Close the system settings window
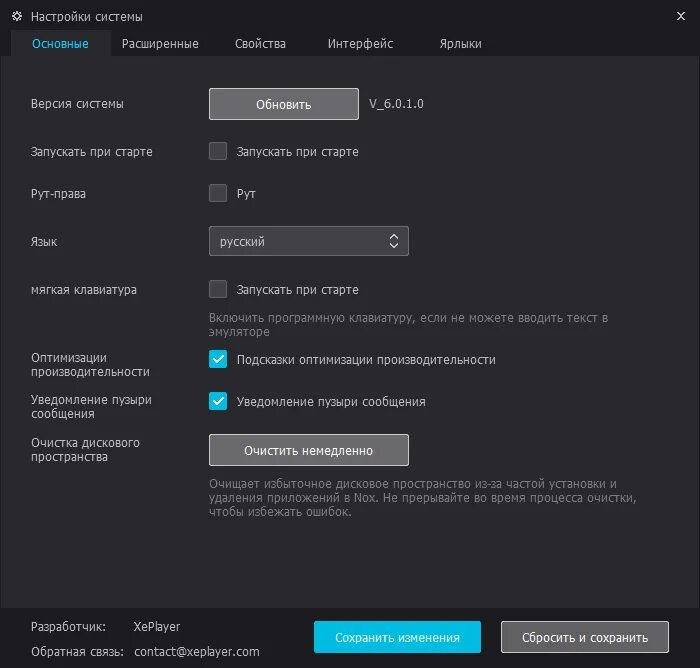This screenshot has width=700, height=668. tap(680, 16)
